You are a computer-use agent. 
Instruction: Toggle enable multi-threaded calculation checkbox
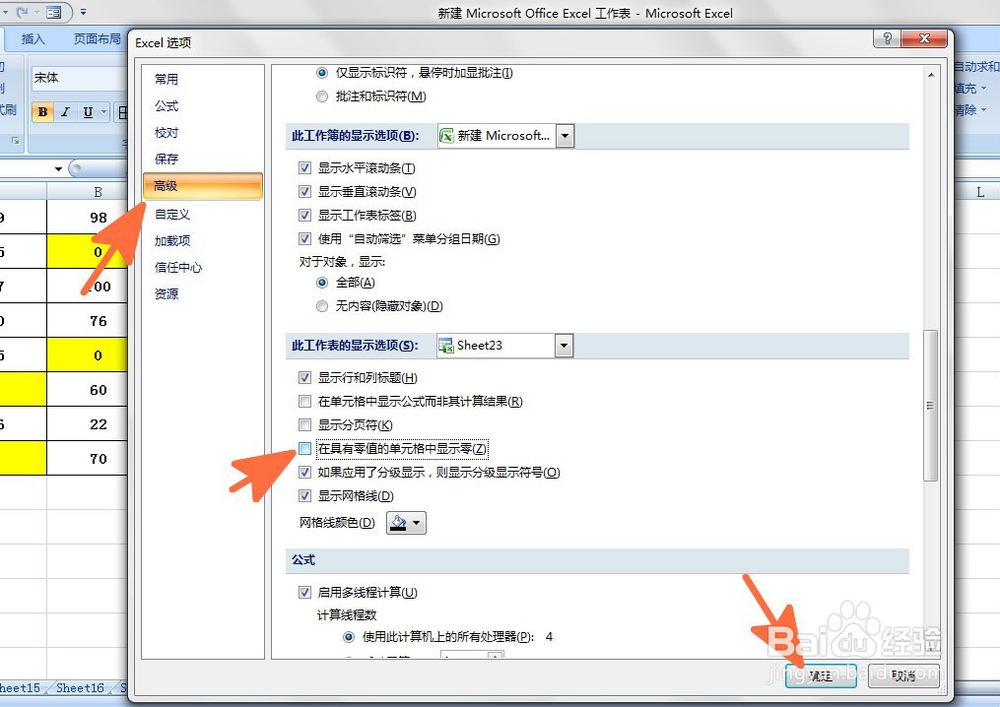[x=305, y=592]
